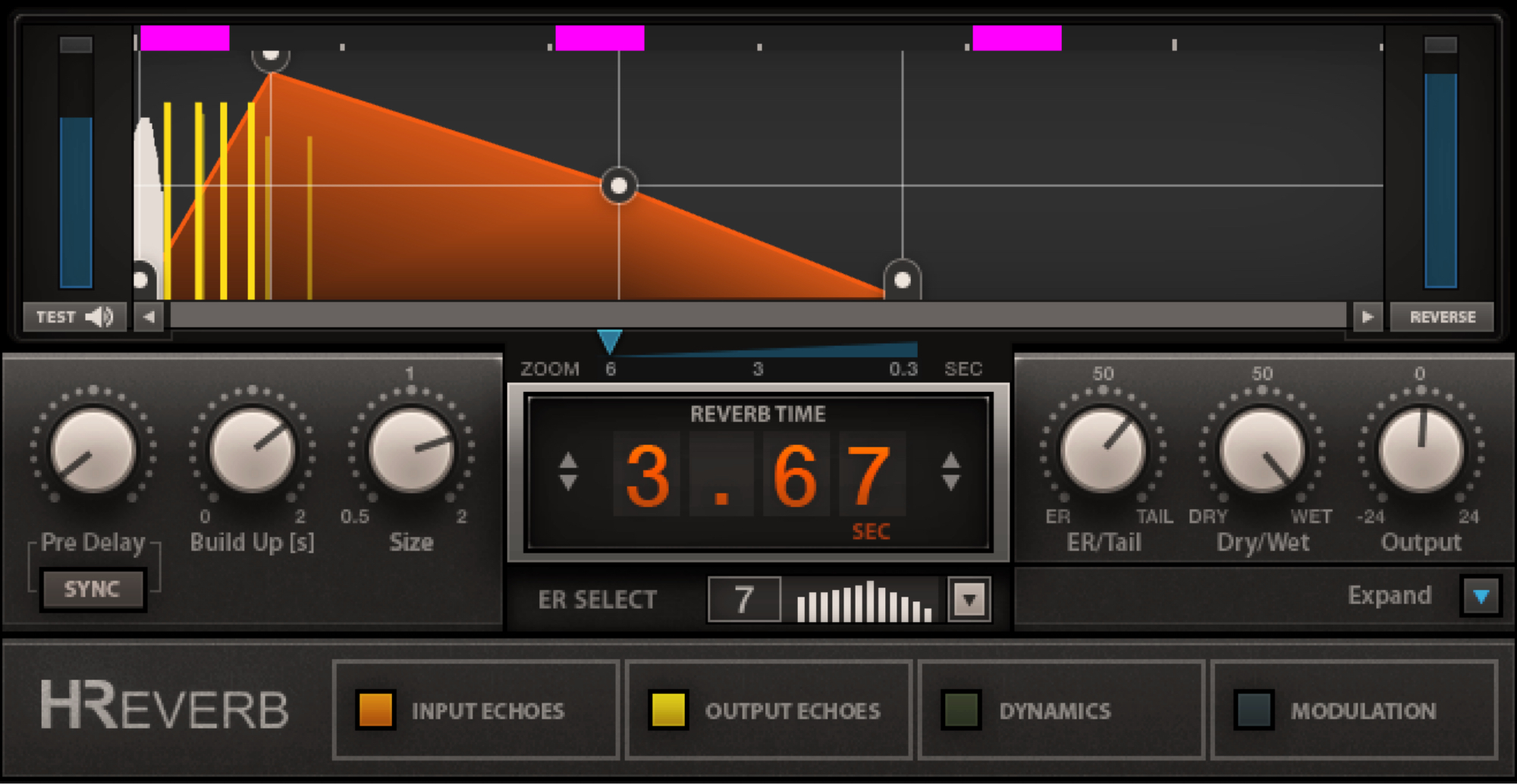
Task: Click the Size knob
Action: tap(411, 451)
